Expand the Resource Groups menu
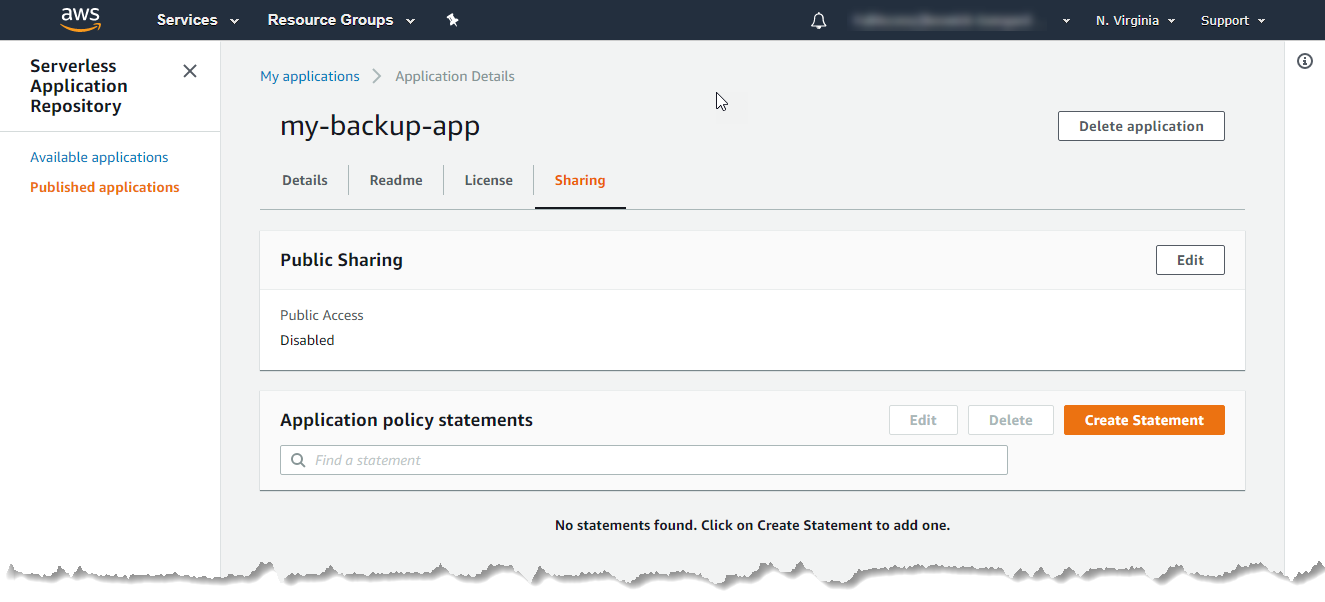This screenshot has height=602, width=1325. coord(340,20)
